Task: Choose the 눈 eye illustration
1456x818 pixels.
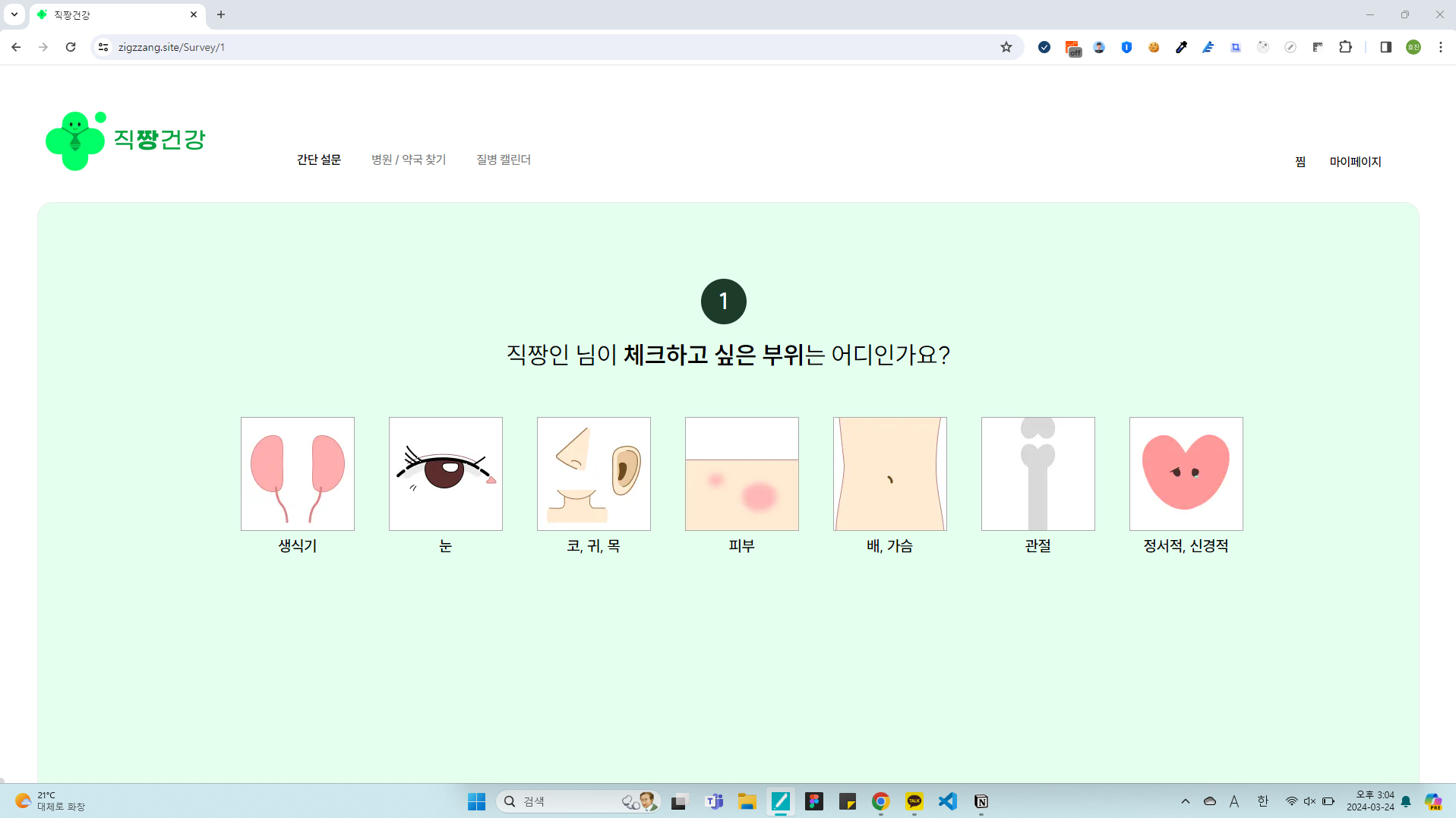Action: coord(445,473)
